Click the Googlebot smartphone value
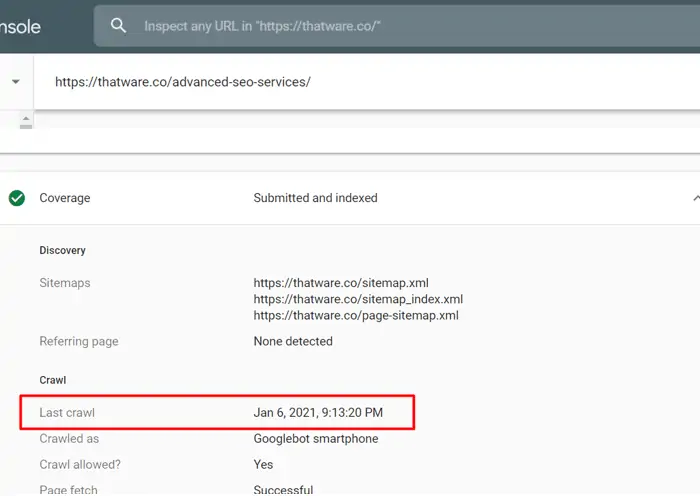 pyautogui.click(x=316, y=438)
